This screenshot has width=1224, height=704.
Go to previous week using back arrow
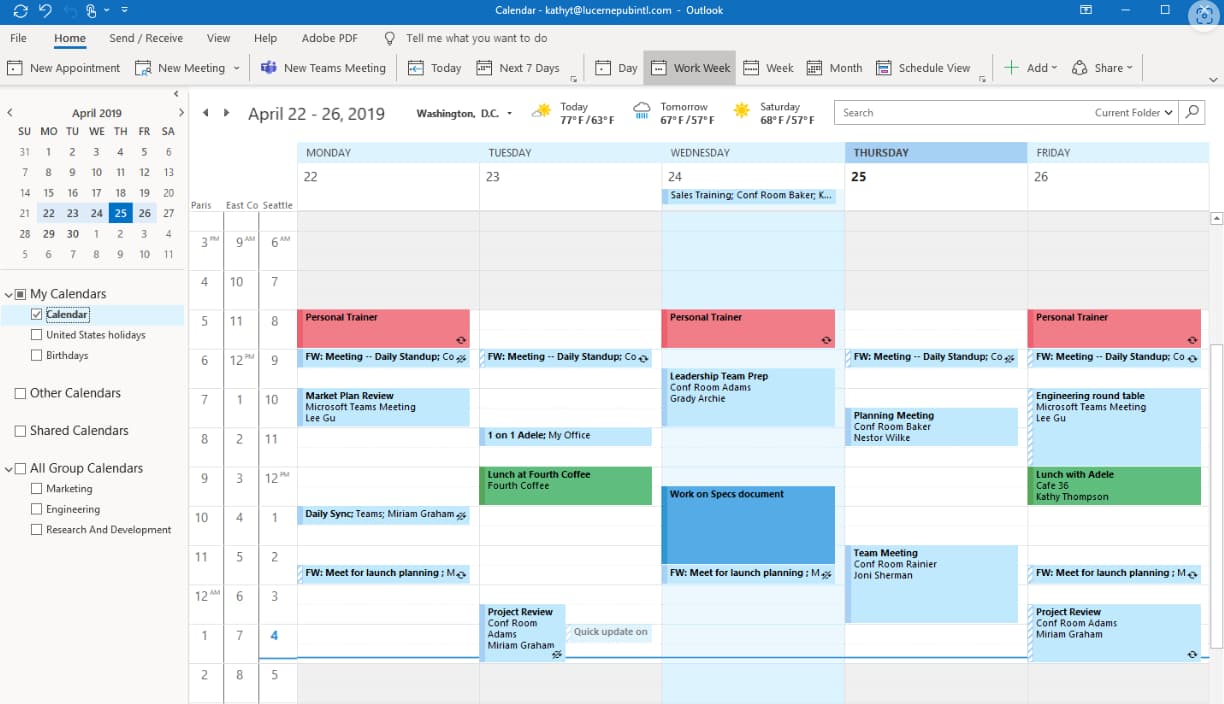pyautogui.click(x=206, y=113)
